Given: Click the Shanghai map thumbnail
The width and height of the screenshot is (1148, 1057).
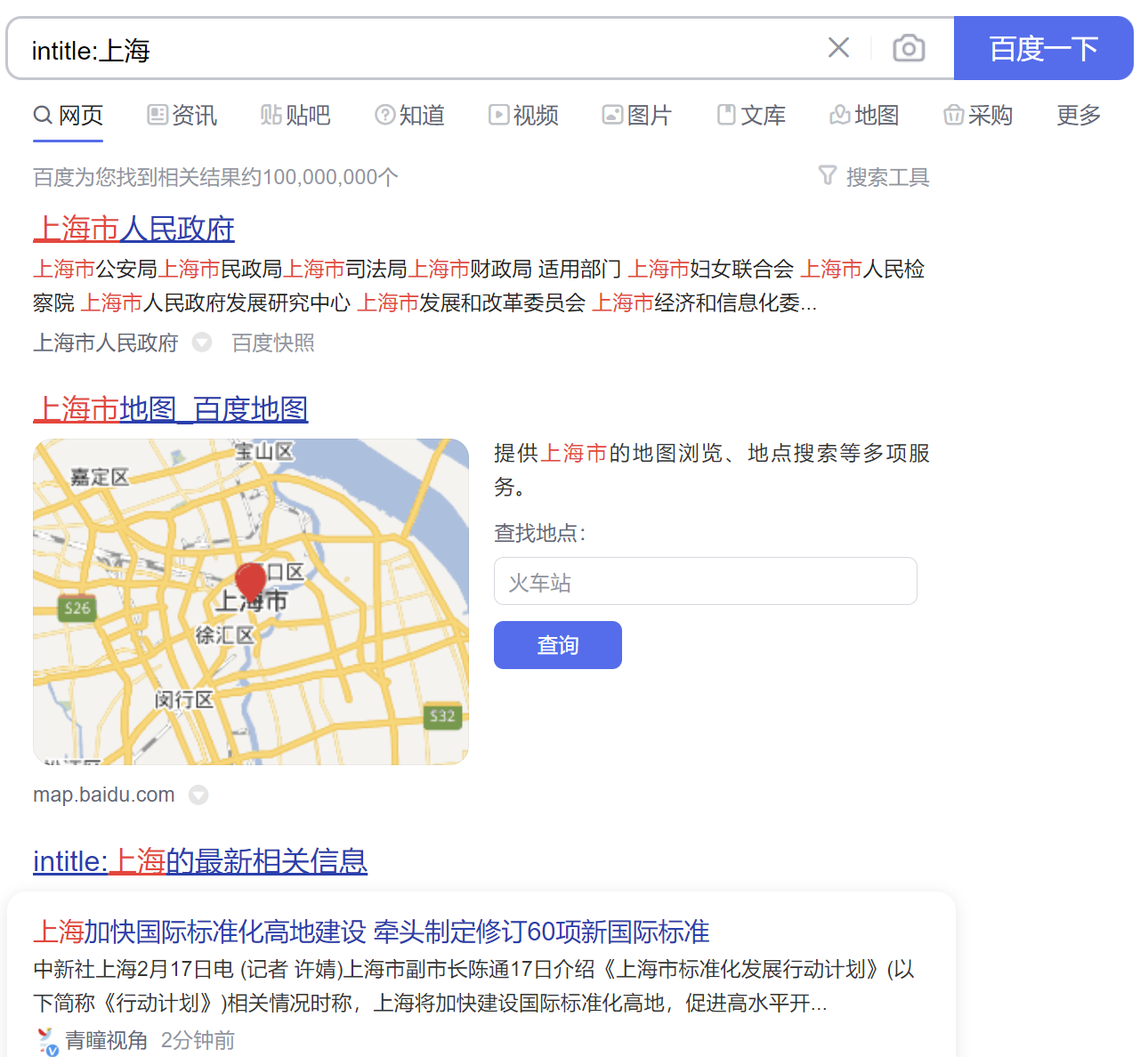Looking at the screenshot, I should coord(251,601).
